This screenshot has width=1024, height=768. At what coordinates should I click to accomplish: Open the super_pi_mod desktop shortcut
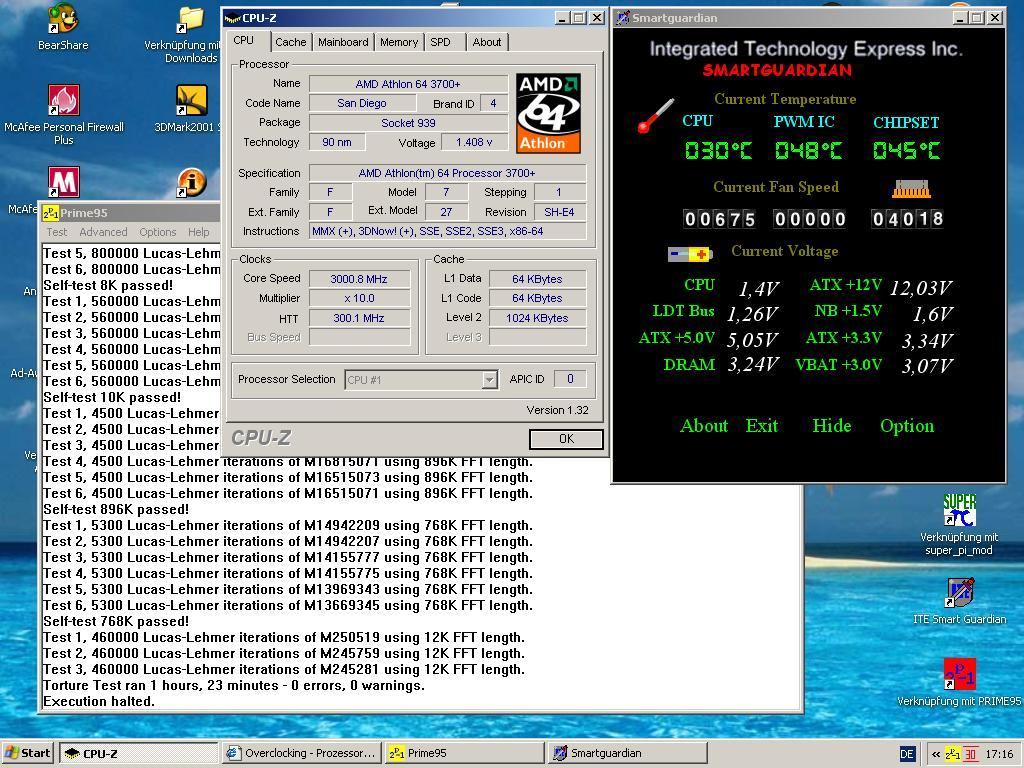959,525
